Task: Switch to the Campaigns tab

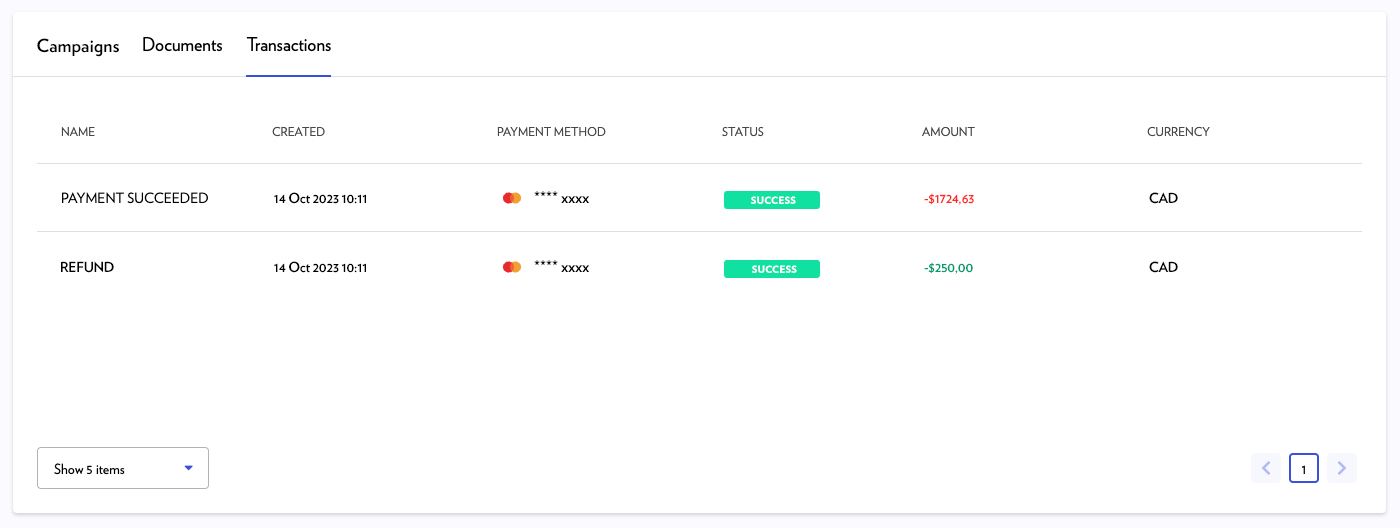Action: click(78, 46)
